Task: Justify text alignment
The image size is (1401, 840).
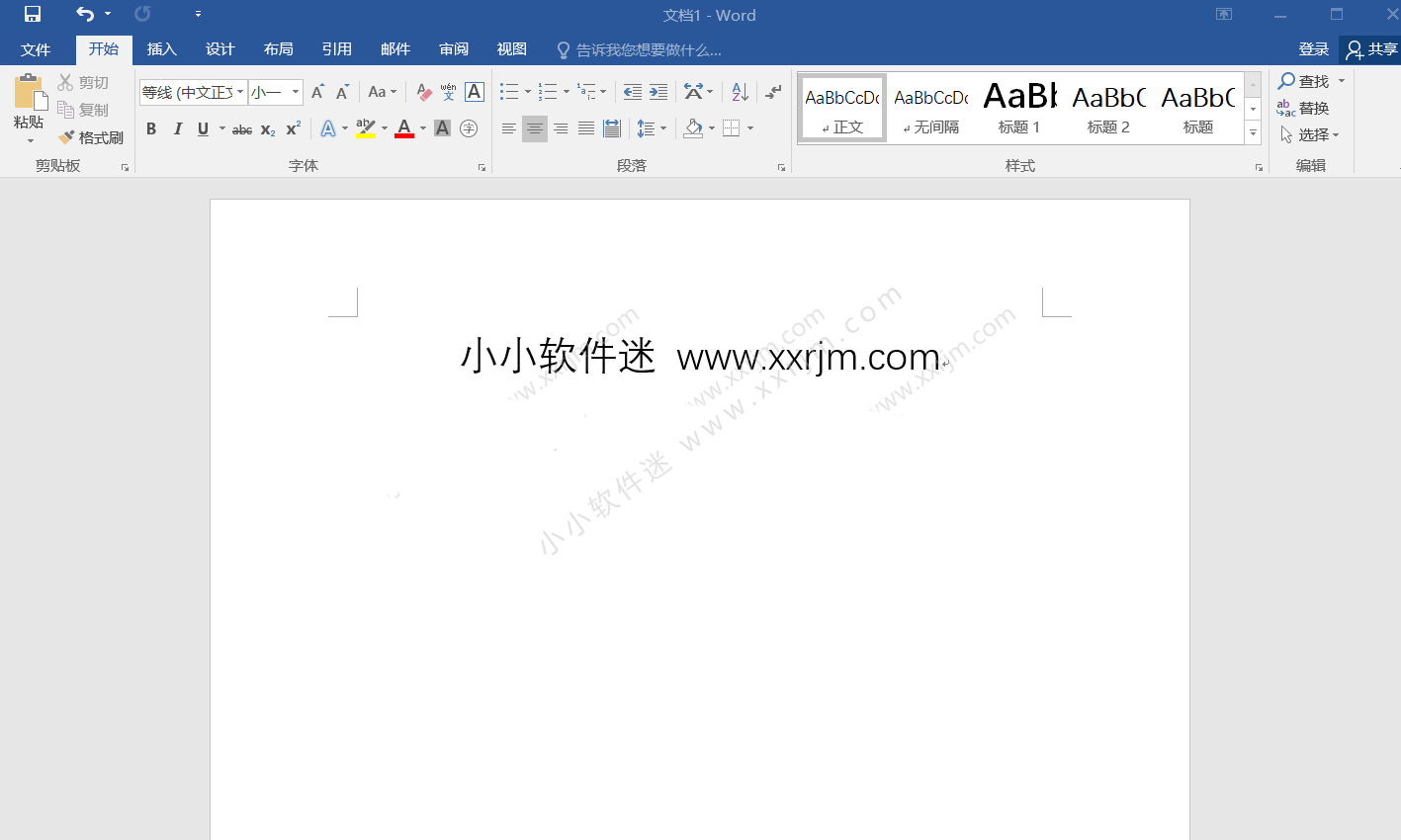Action: (x=586, y=128)
